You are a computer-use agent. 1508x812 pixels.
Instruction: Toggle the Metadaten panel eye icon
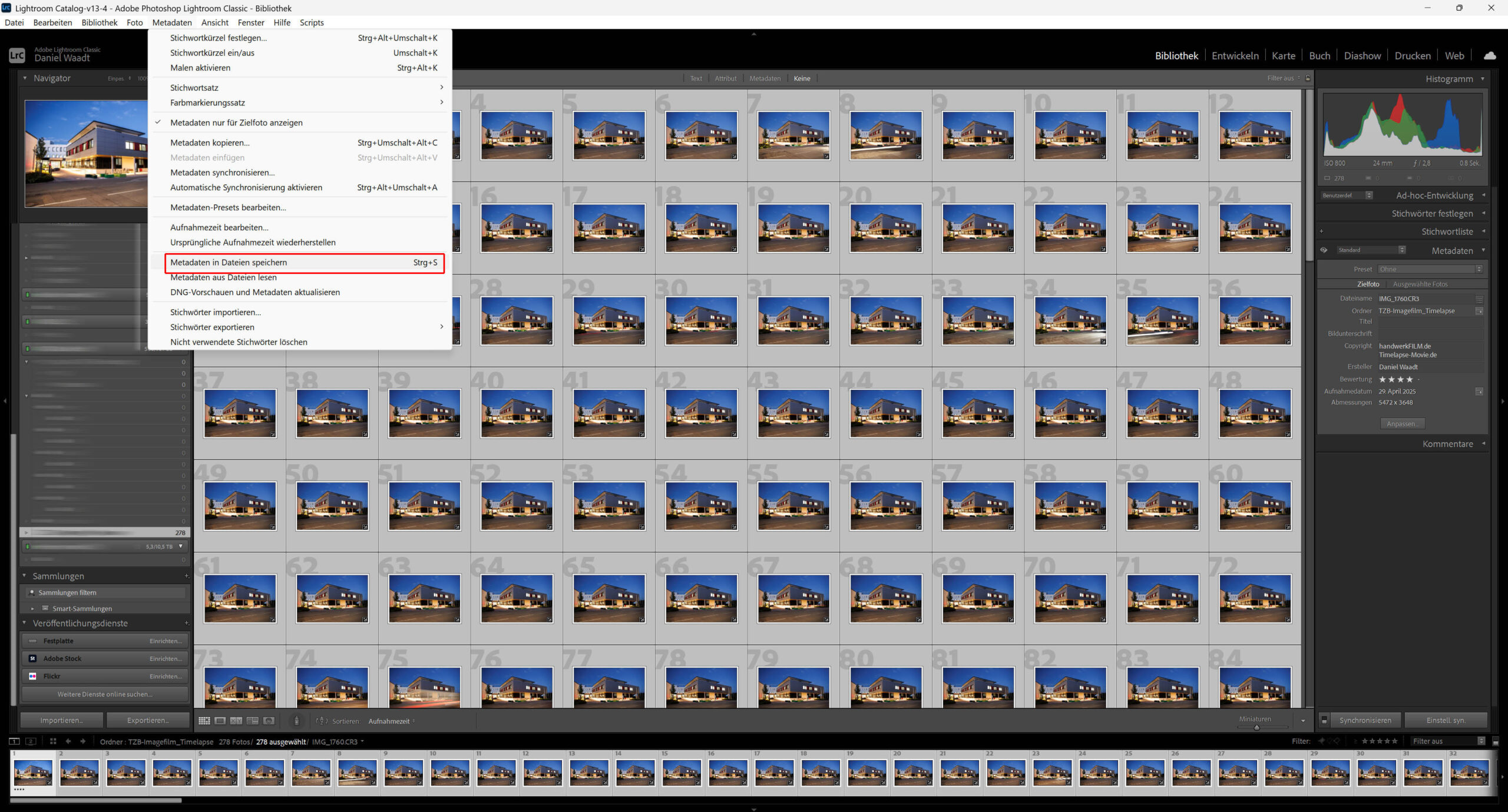point(1324,250)
